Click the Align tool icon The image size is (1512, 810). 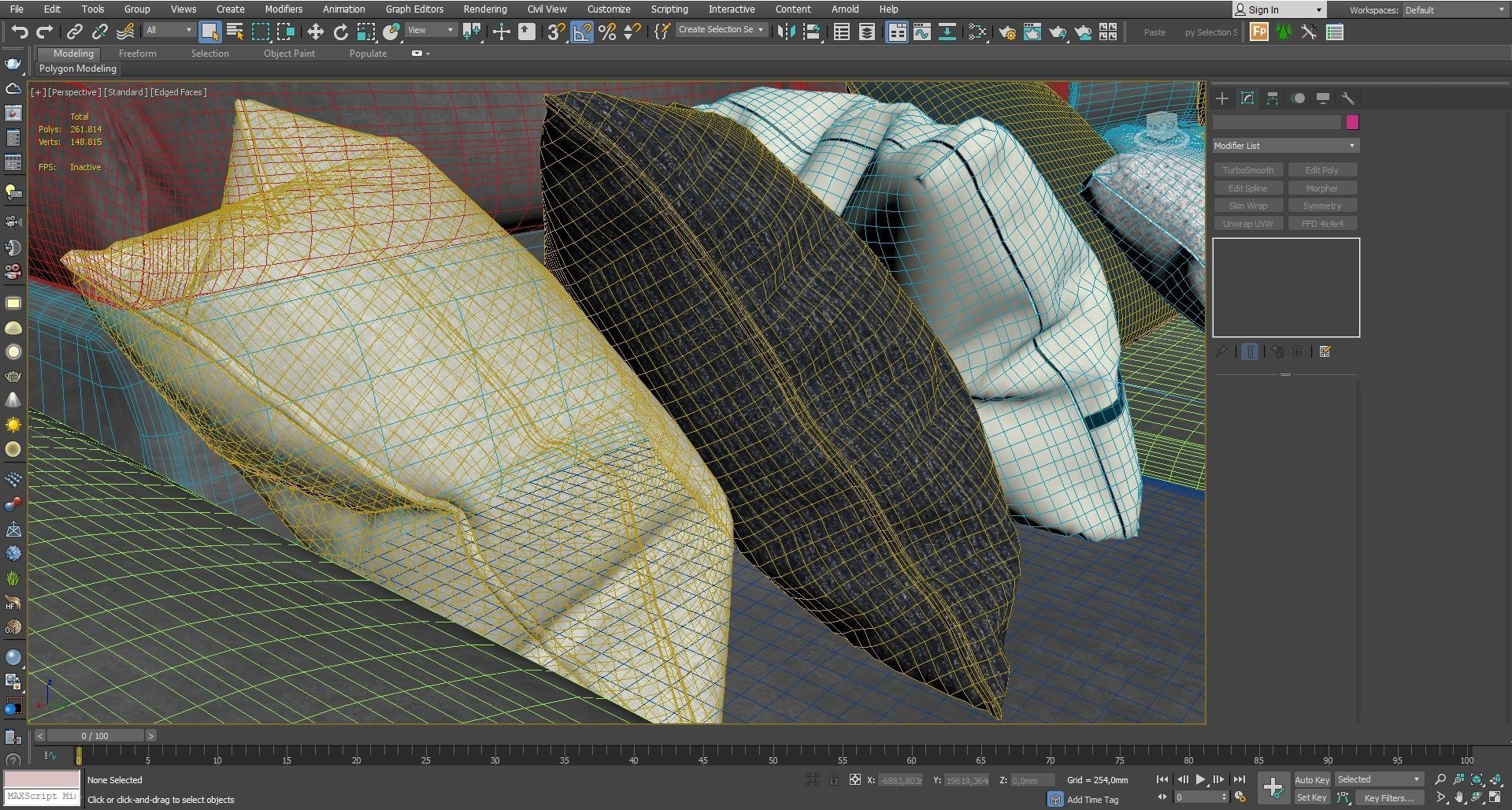click(x=811, y=32)
